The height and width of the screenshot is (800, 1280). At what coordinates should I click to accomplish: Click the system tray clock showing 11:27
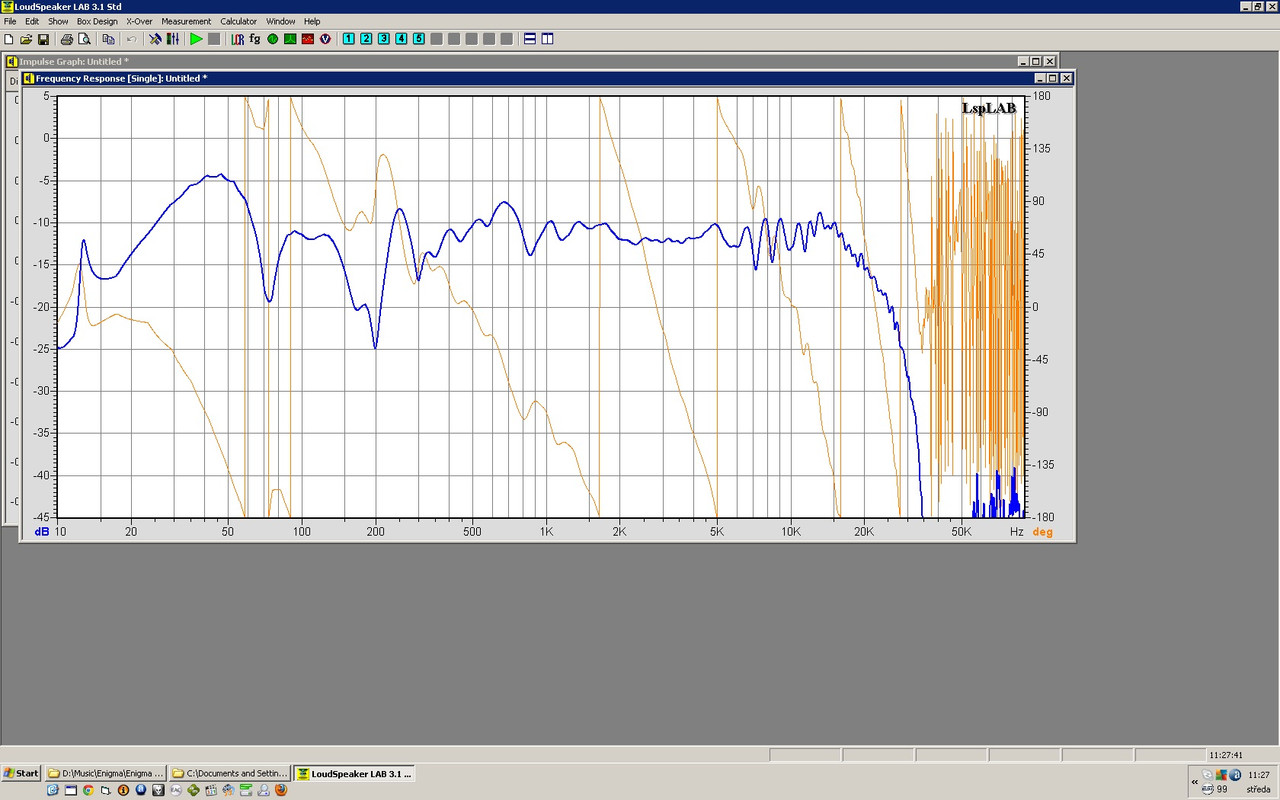pos(1259,775)
